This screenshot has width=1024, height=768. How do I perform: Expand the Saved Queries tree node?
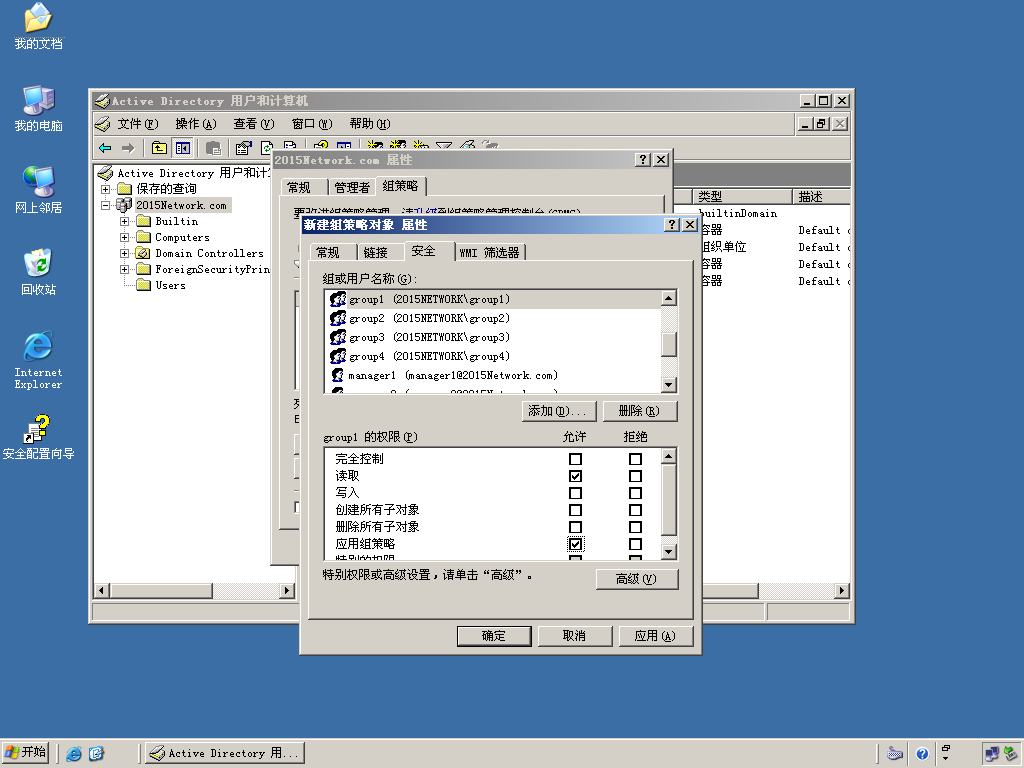105,189
